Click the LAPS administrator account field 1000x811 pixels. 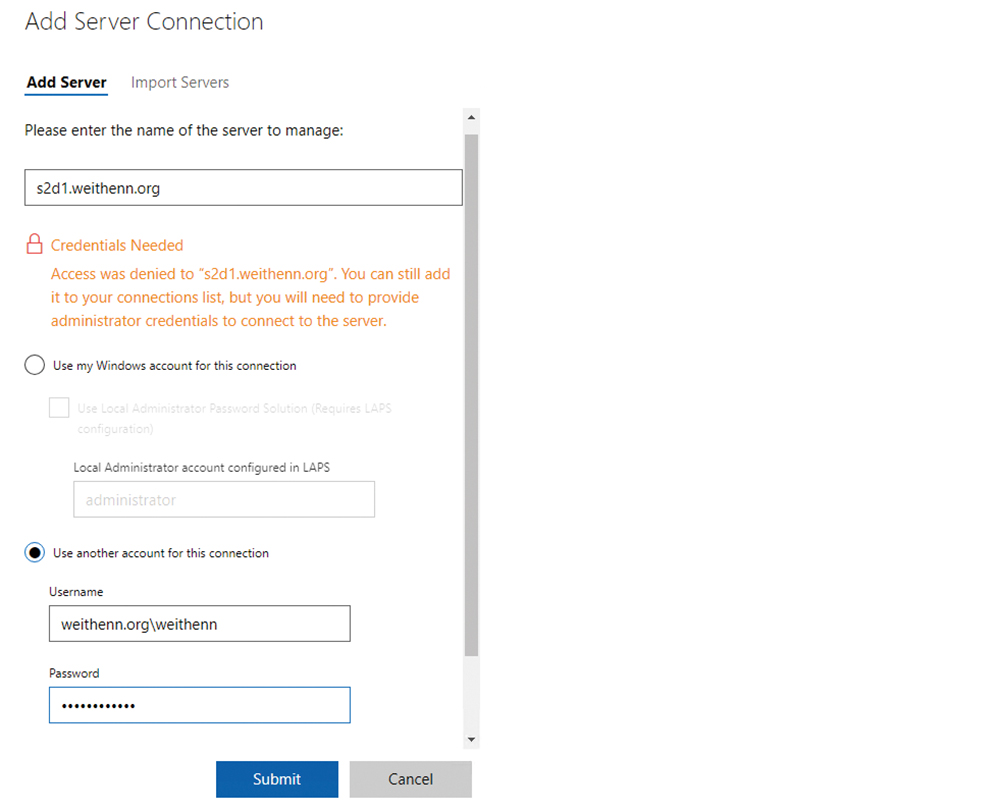pyautogui.click(x=224, y=499)
